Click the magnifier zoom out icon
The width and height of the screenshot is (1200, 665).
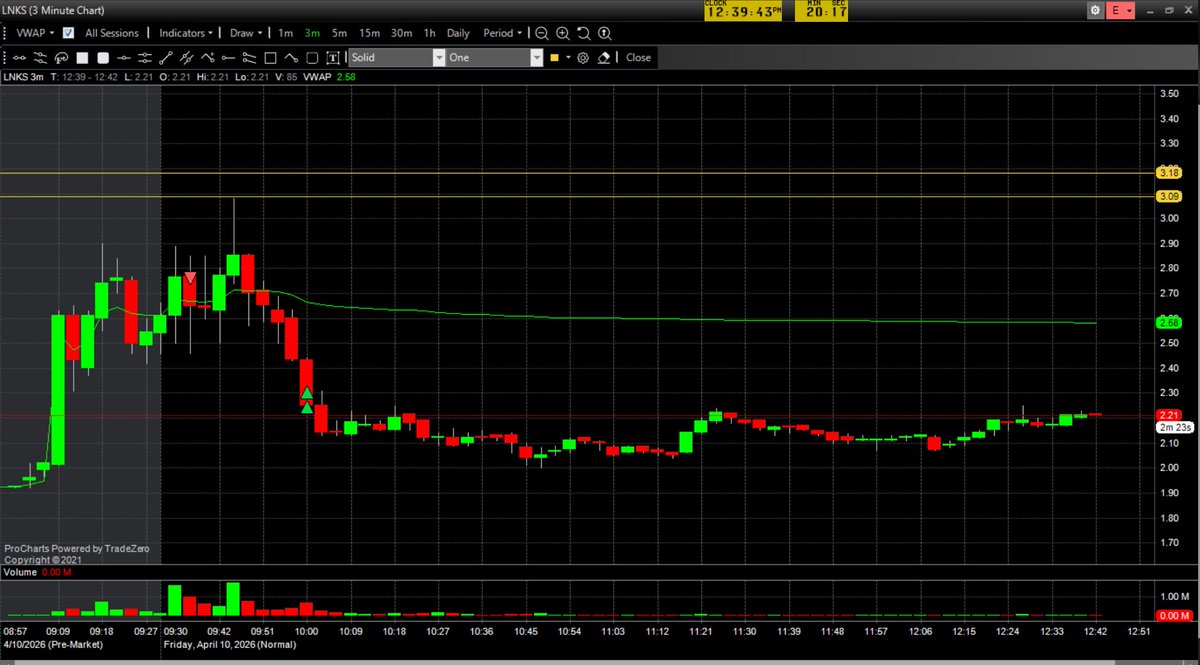(x=542, y=33)
